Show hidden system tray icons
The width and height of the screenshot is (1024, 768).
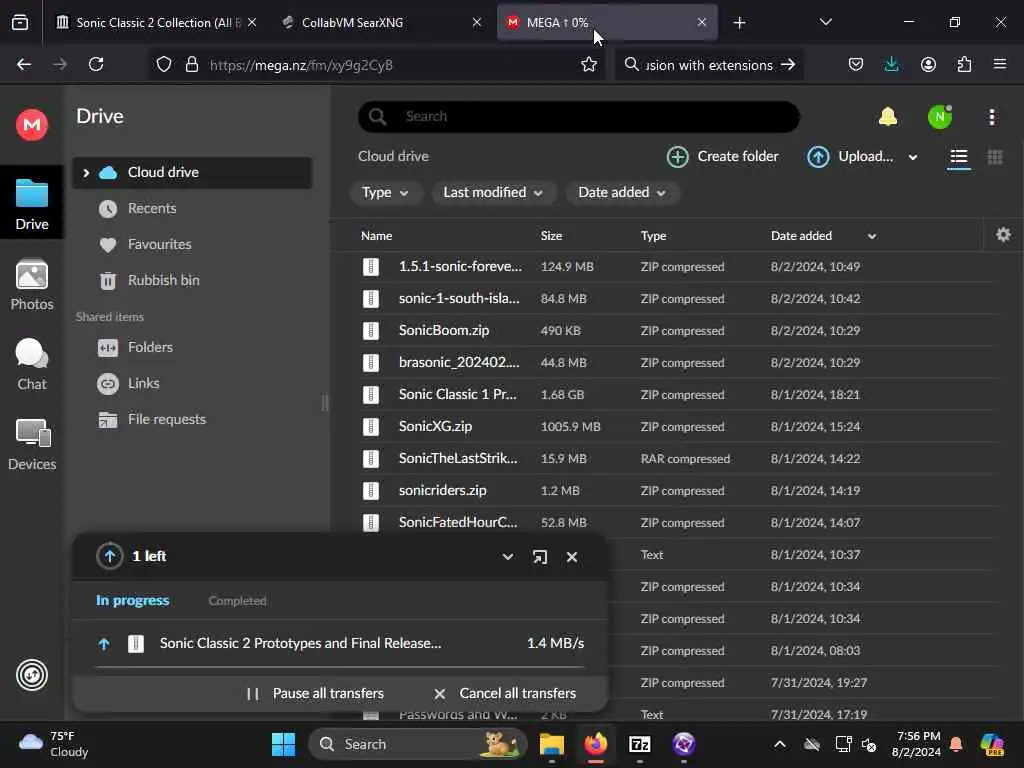pyautogui.click(x=780, y=744)
